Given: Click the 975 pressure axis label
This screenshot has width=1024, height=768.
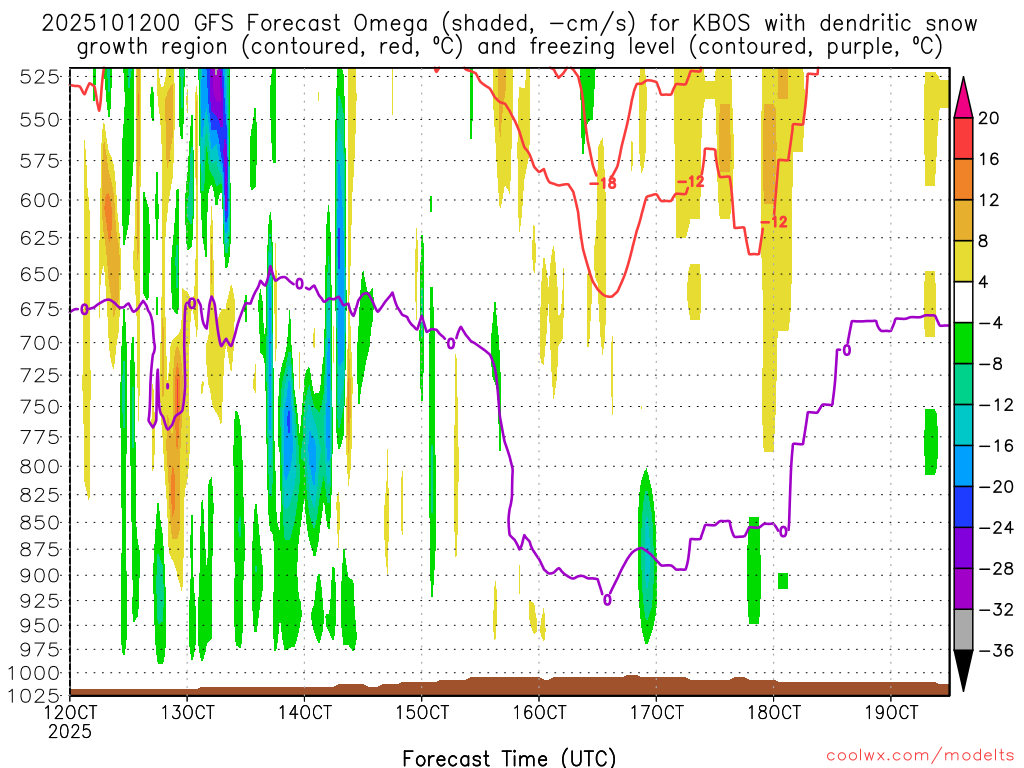Looking at the screenshot, I should (x=40, y=650).
